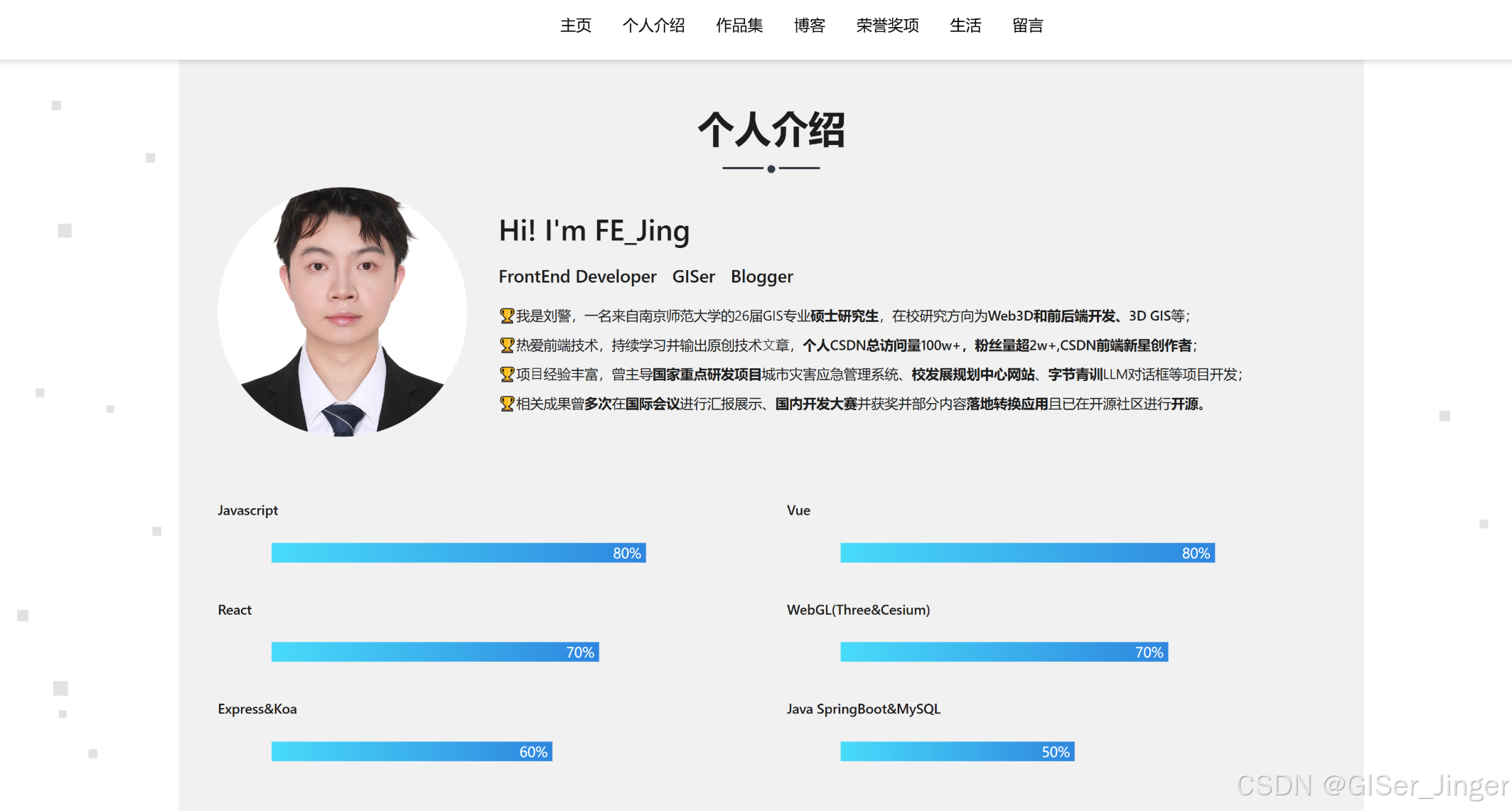Navigate to the 博客 section

tap(809, 26)
